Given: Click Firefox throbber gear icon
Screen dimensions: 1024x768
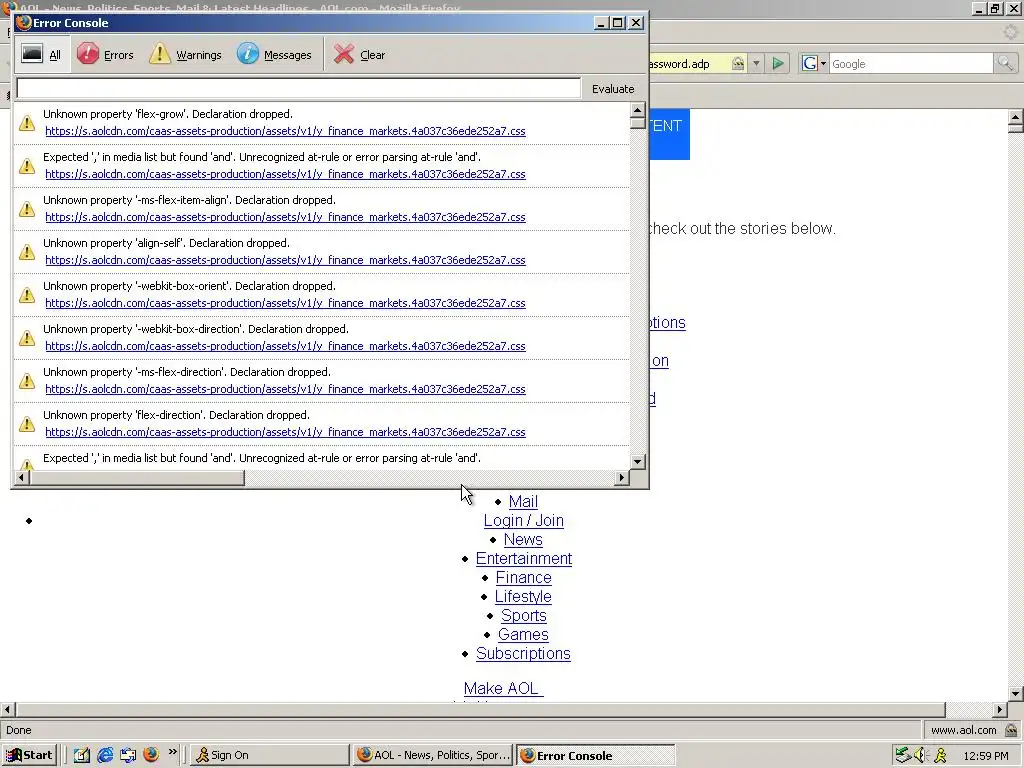Looking at the screenshot, I should (x=1011, y=31).
